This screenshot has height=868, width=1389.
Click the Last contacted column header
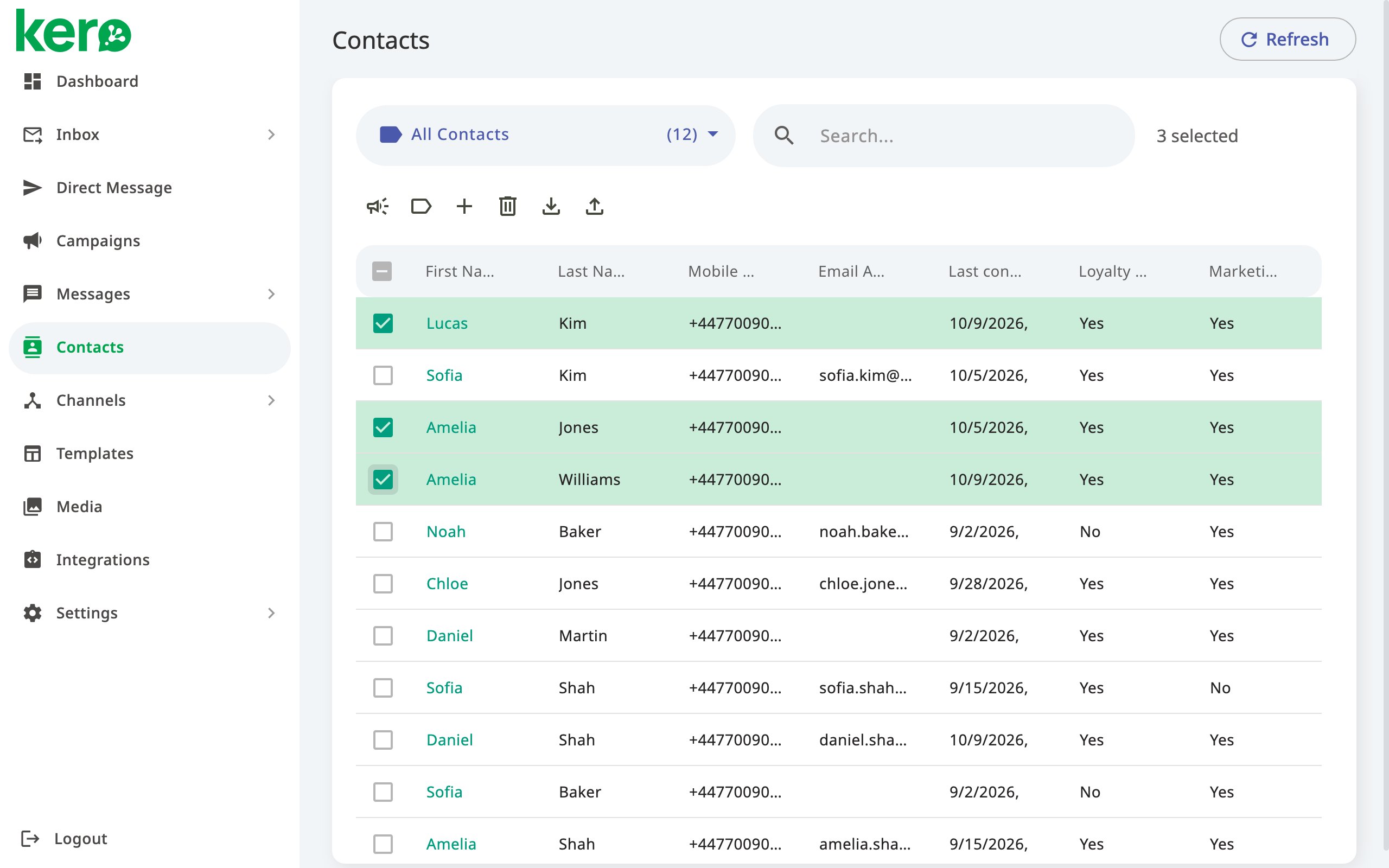(x=985, y=271)
